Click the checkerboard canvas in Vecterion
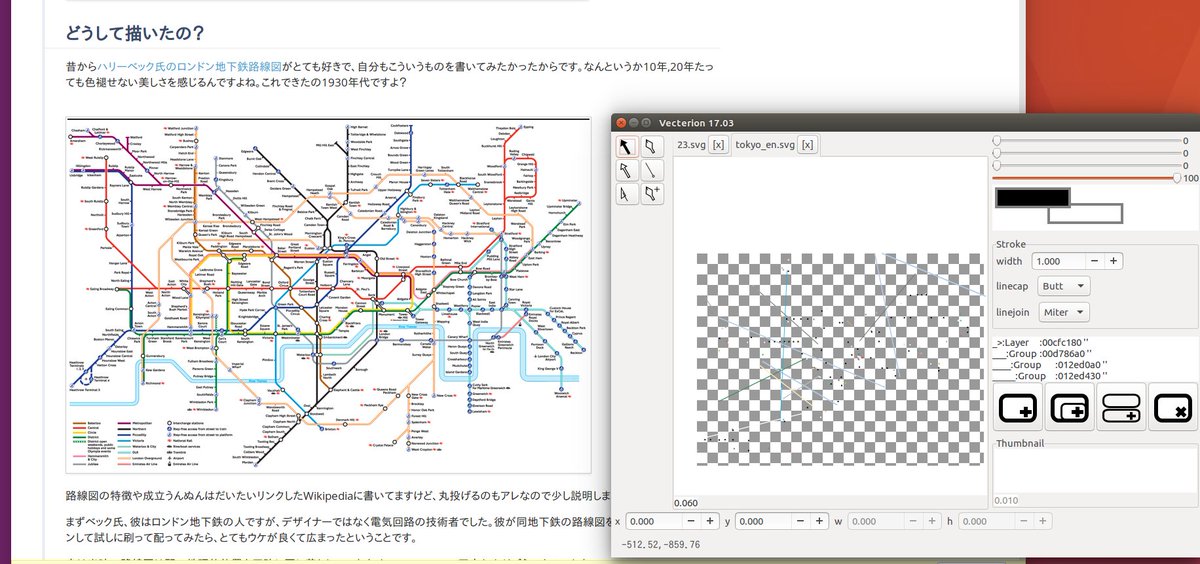This screenshot has height=564, width=1200. point(840,359)
